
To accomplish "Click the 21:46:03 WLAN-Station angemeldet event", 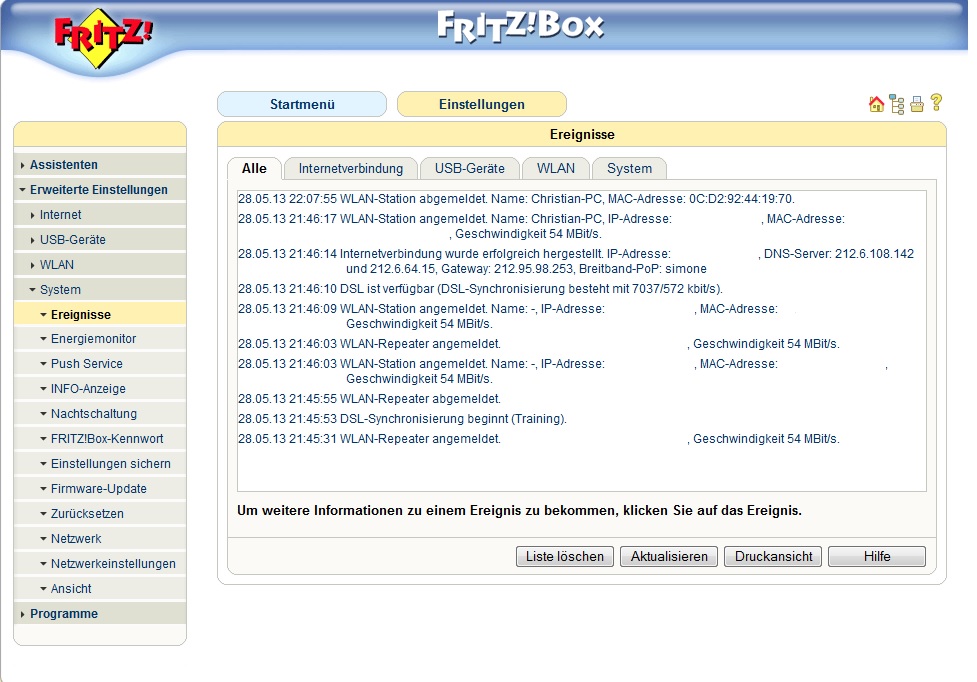I will tap(563, 371).
